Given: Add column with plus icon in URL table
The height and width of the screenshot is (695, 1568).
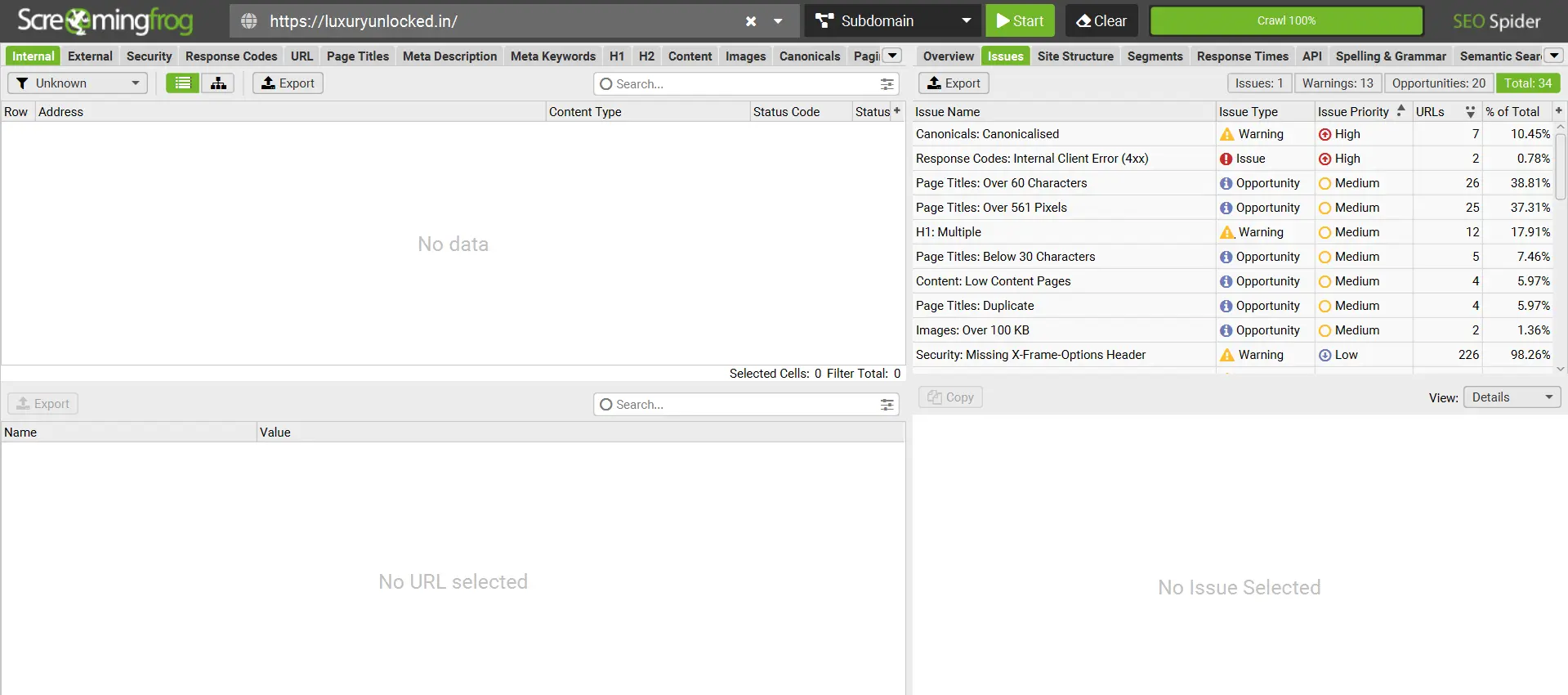Looking at the screenshot, I should (896, 110).
